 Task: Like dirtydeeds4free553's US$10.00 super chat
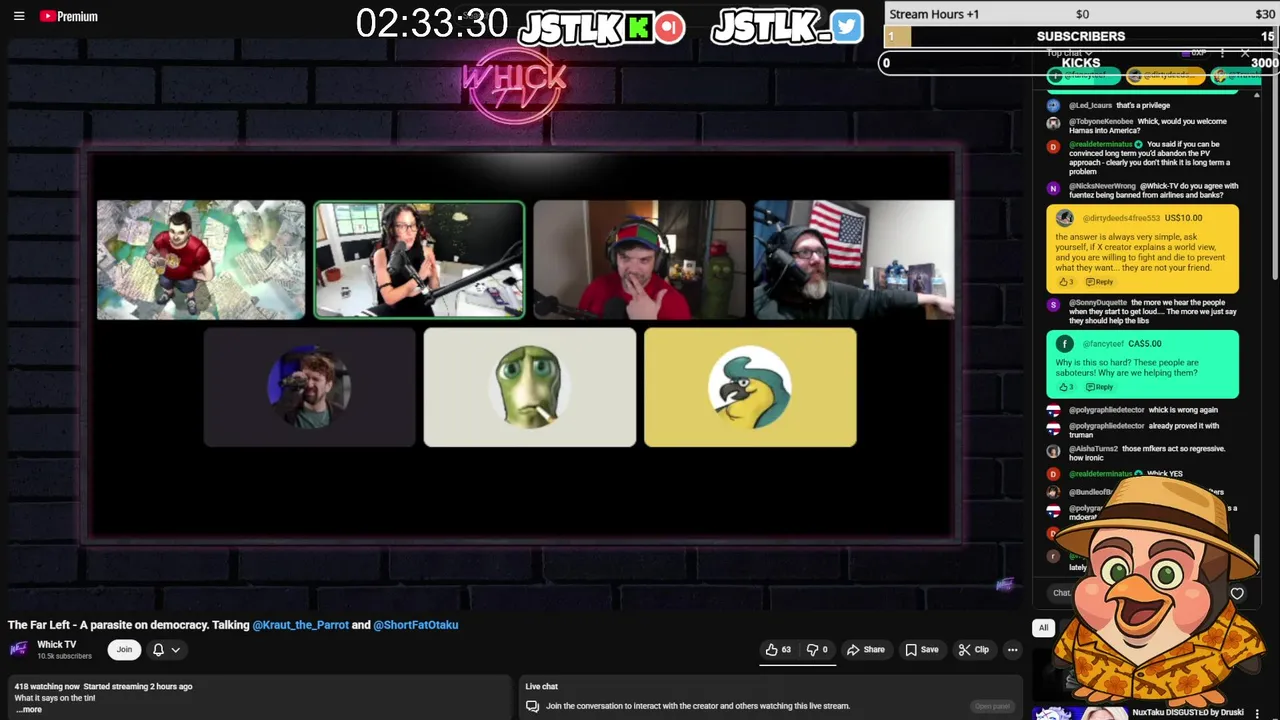pyautogui.click(x=1064, y=282)
